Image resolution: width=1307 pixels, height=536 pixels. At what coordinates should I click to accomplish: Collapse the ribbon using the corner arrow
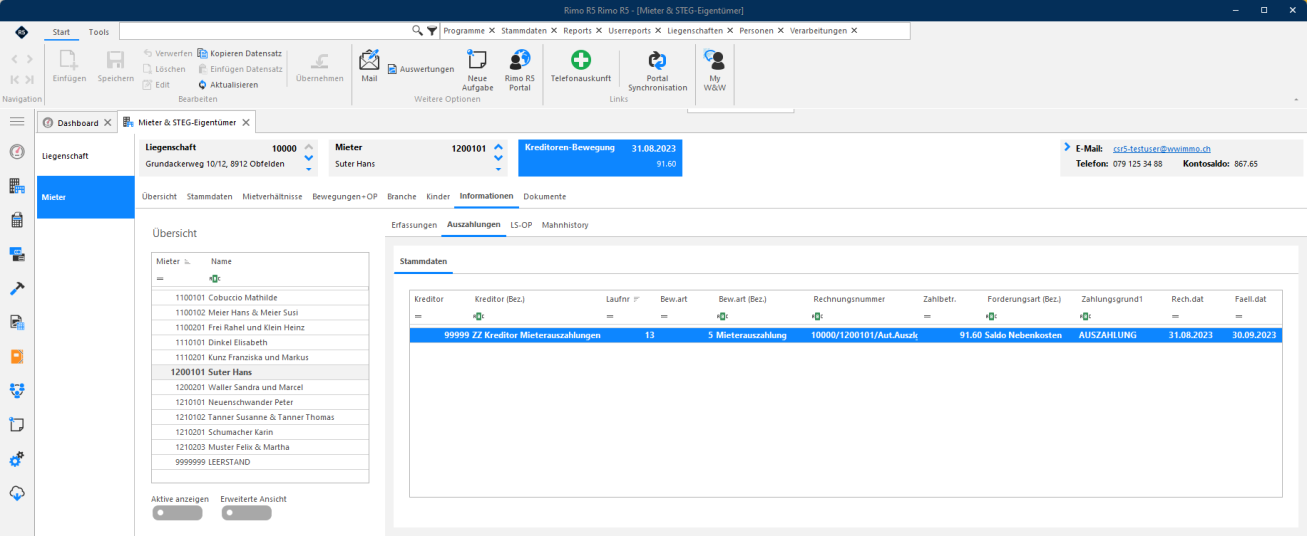[x=1296, y=100]
